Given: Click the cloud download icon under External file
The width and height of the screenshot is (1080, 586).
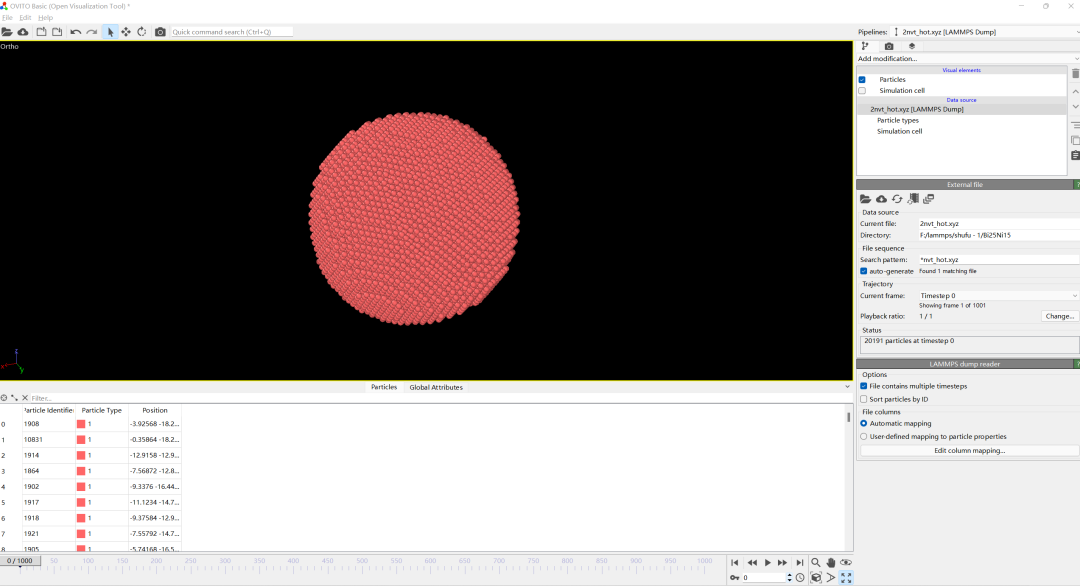Looking at the screenshot, I should (881, 199).
